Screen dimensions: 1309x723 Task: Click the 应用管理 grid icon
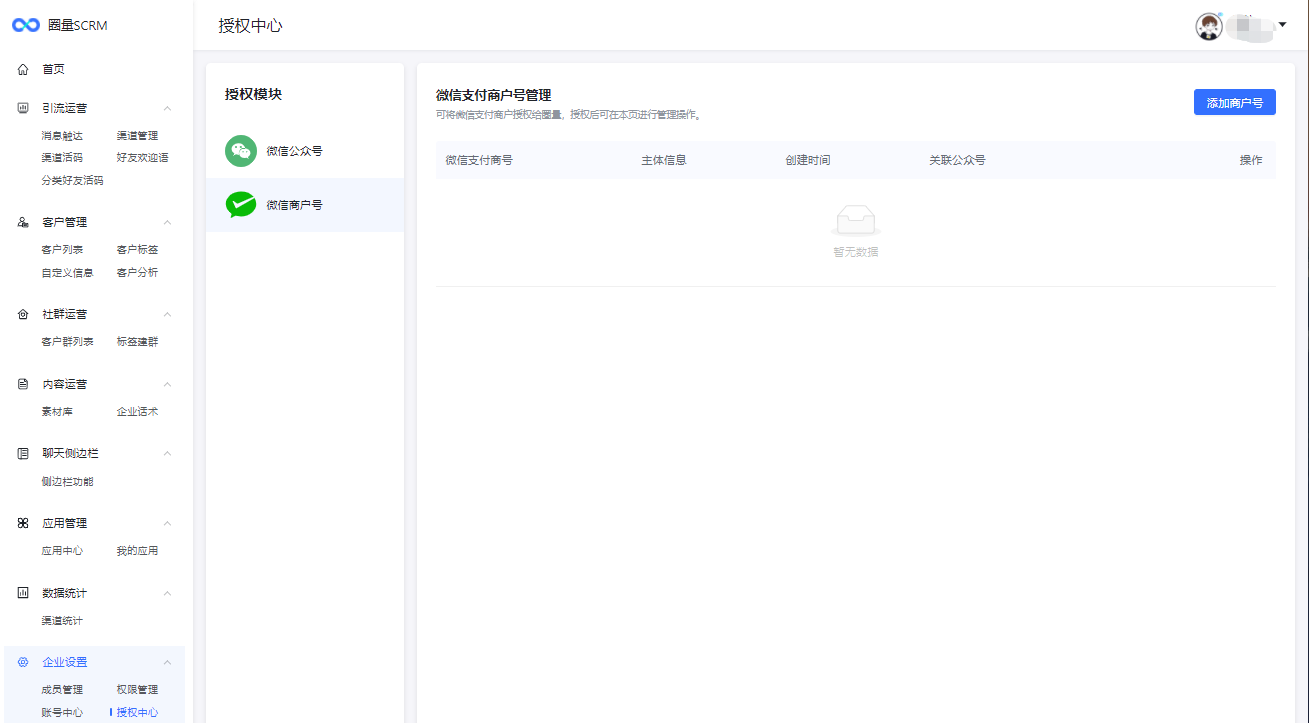pos(23,523)
